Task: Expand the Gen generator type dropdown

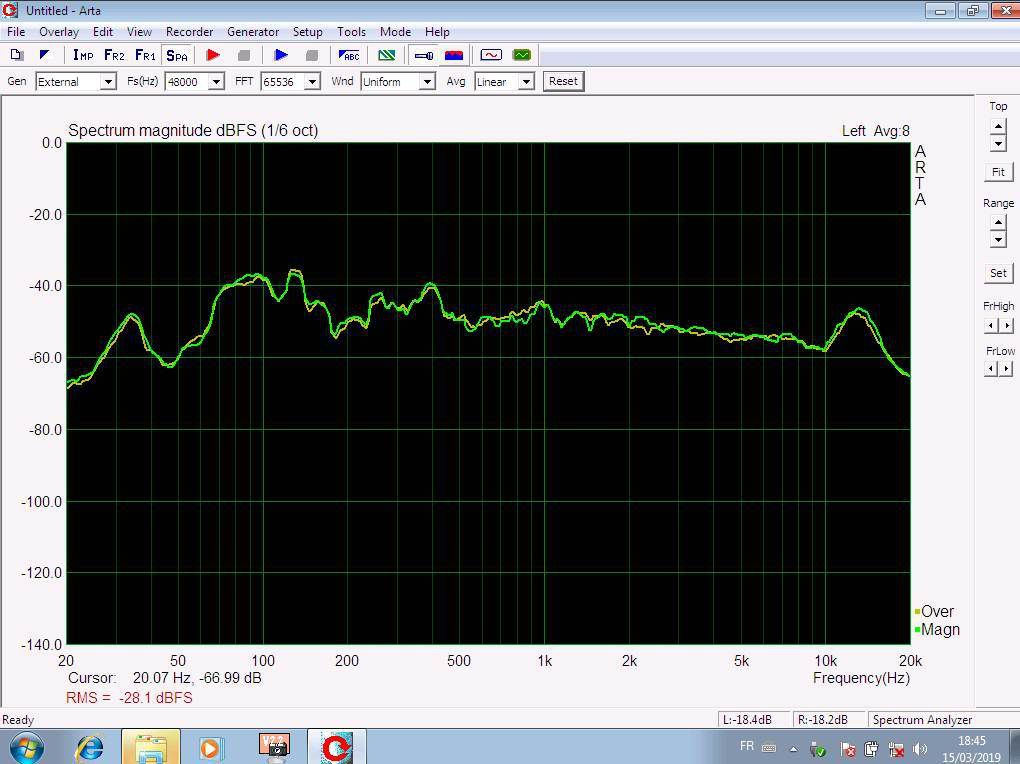Action: point(108,82)
